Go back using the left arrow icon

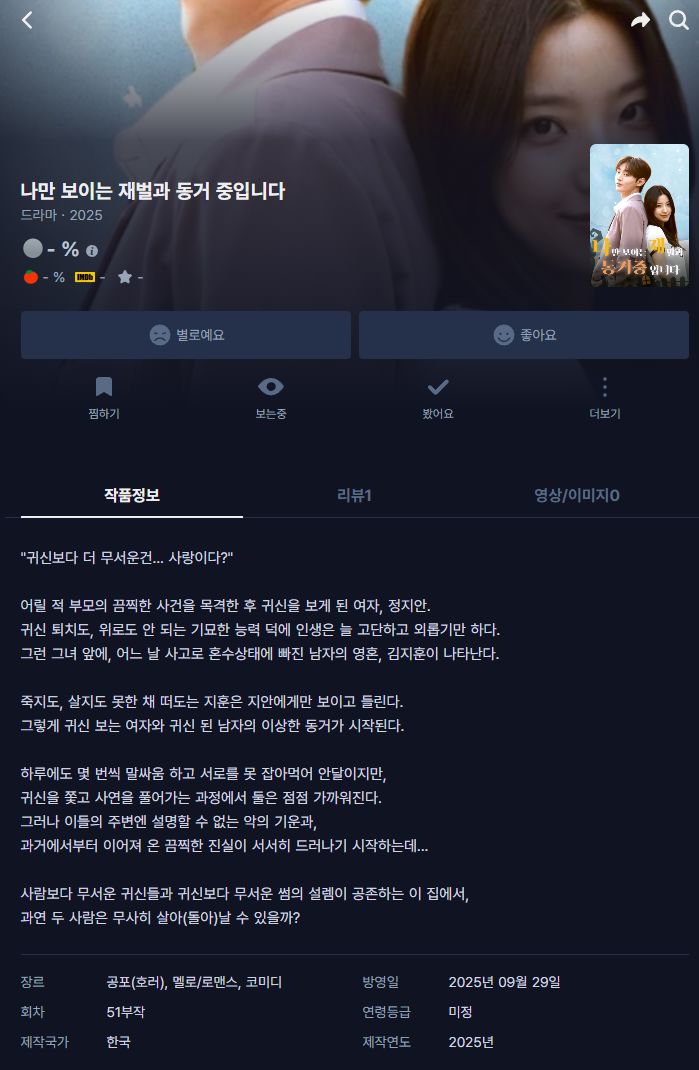tap(27, 20)
